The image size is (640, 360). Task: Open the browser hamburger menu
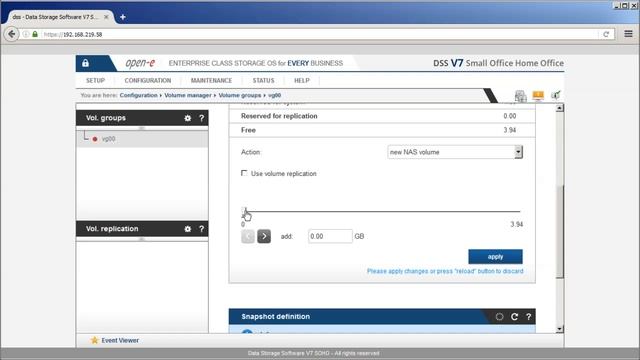pyautogui.click(x=628, y=34)
